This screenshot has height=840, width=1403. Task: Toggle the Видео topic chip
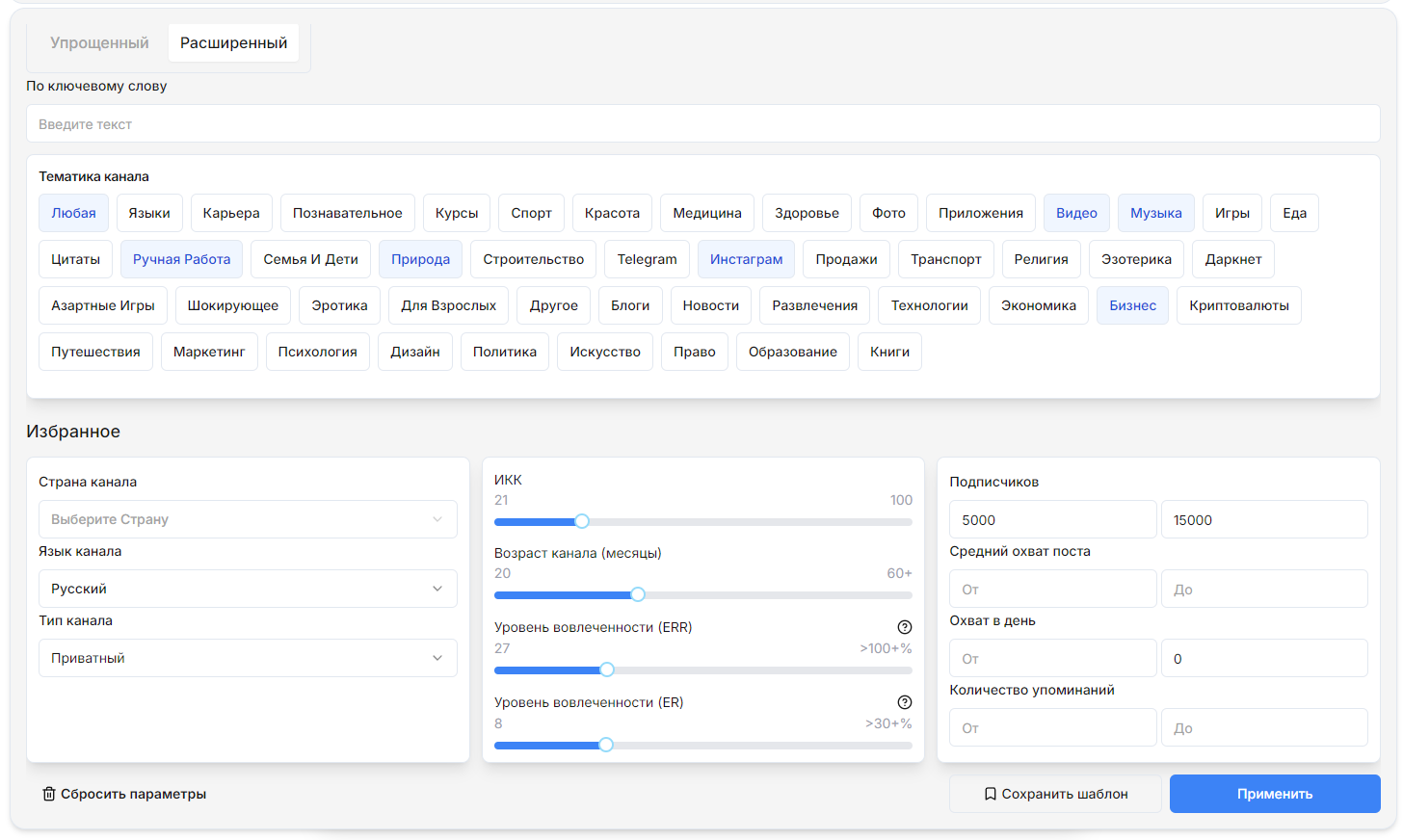pyautogui.click(x=1075, y=213)
